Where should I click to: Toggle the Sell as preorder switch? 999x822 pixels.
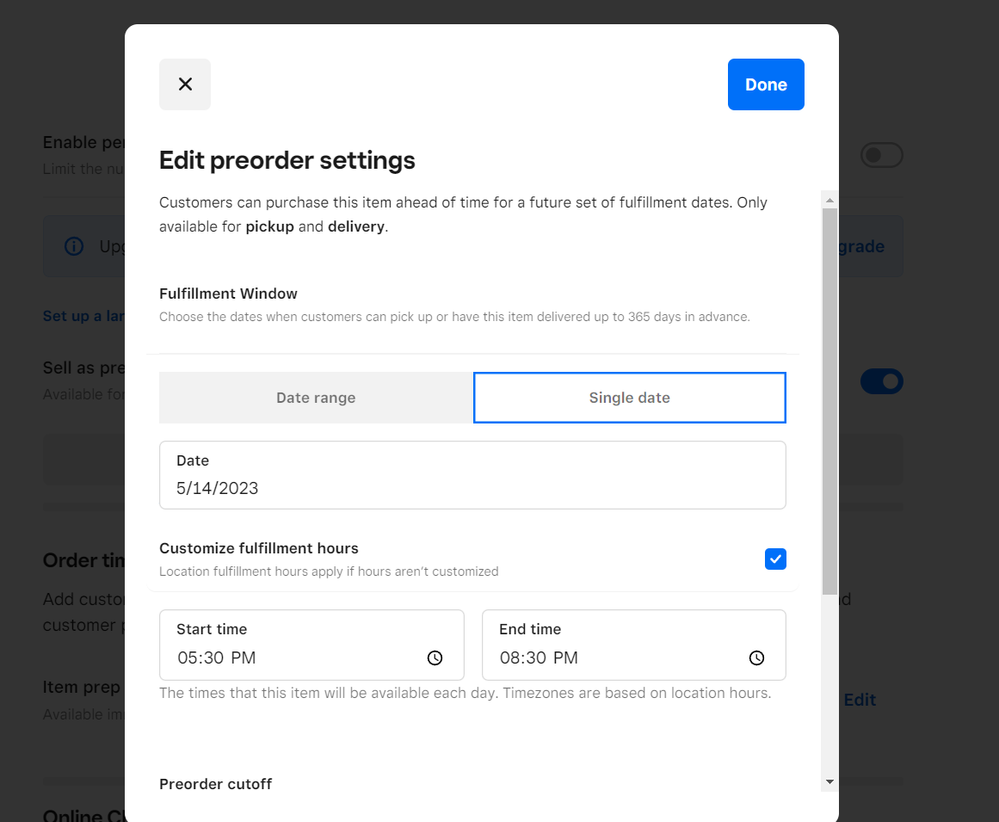point(882,381)
